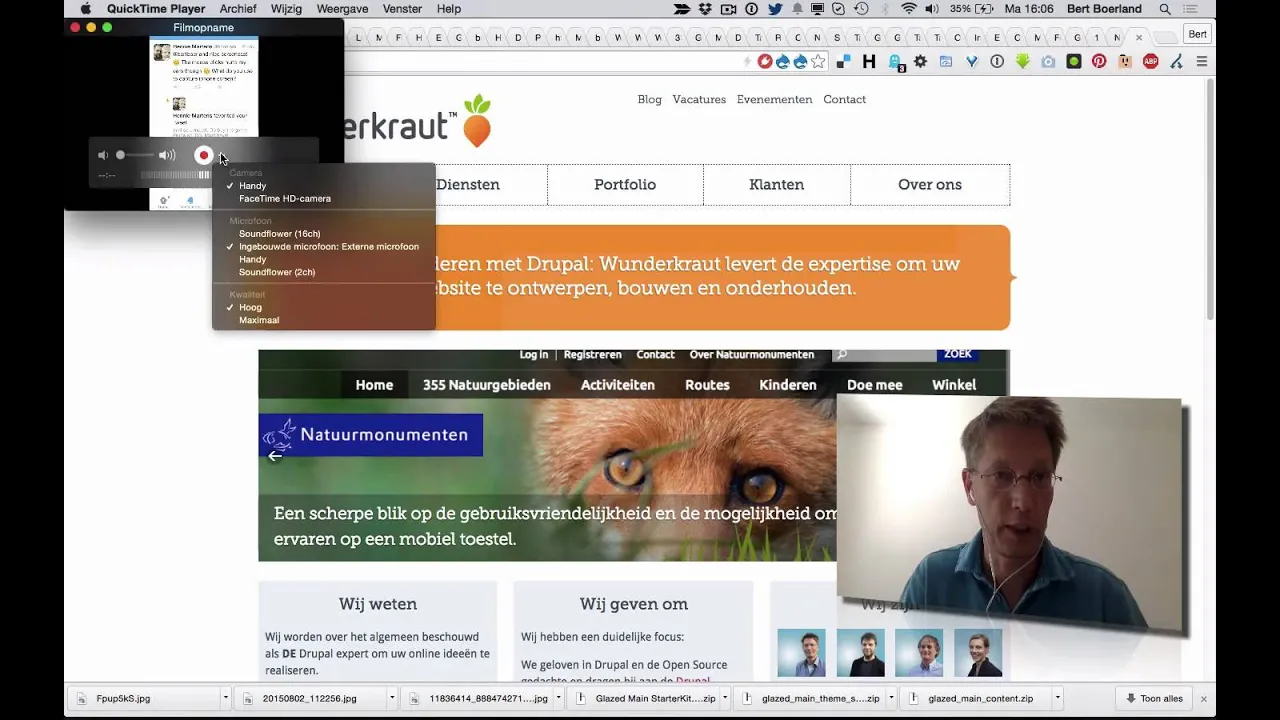This screenshot has width=1280, height=720.
Task: Close the downloads bar
Action: coord(1204,699)
